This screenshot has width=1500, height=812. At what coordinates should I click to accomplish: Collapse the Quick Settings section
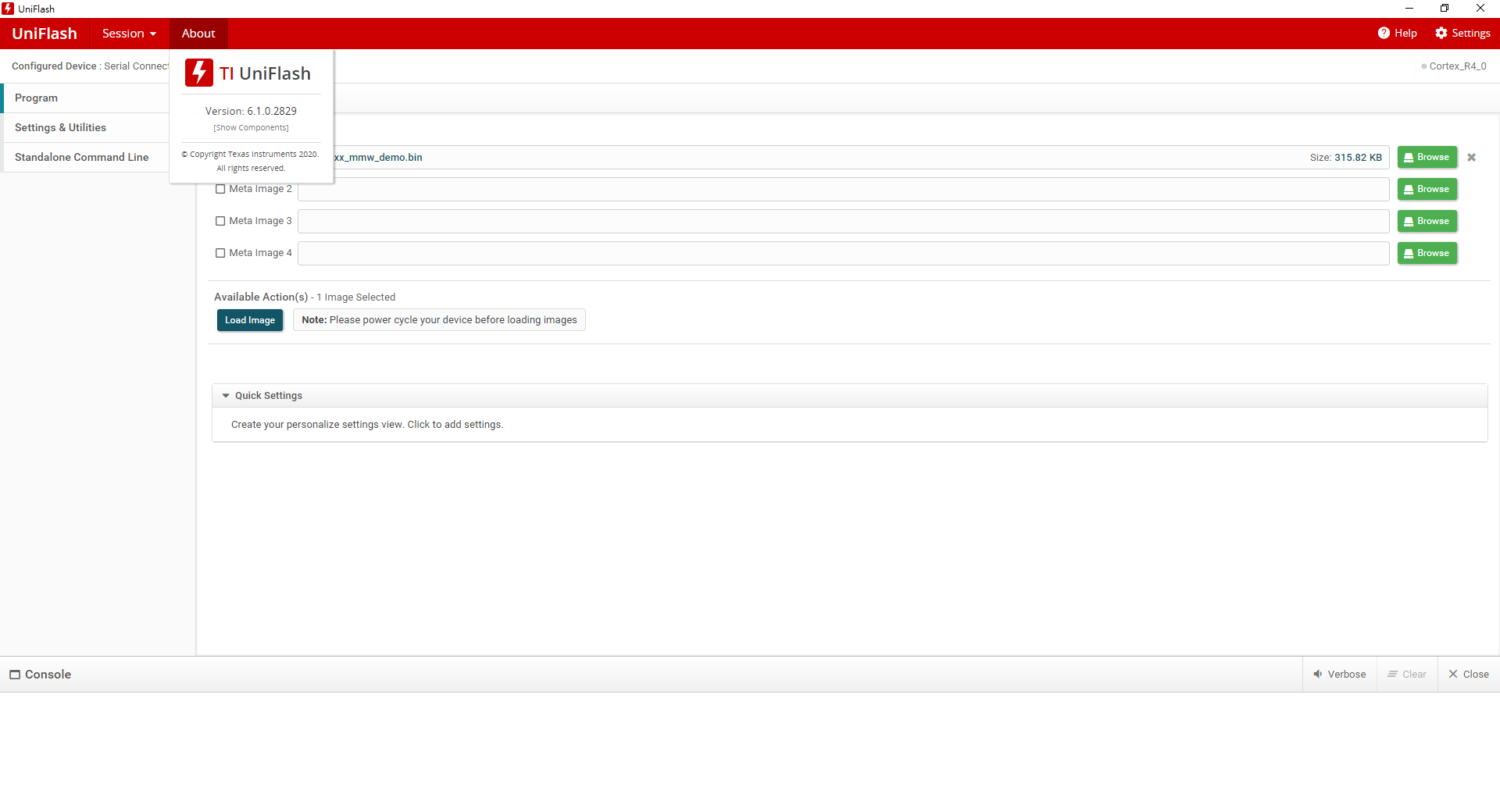[x=226, y=396]
